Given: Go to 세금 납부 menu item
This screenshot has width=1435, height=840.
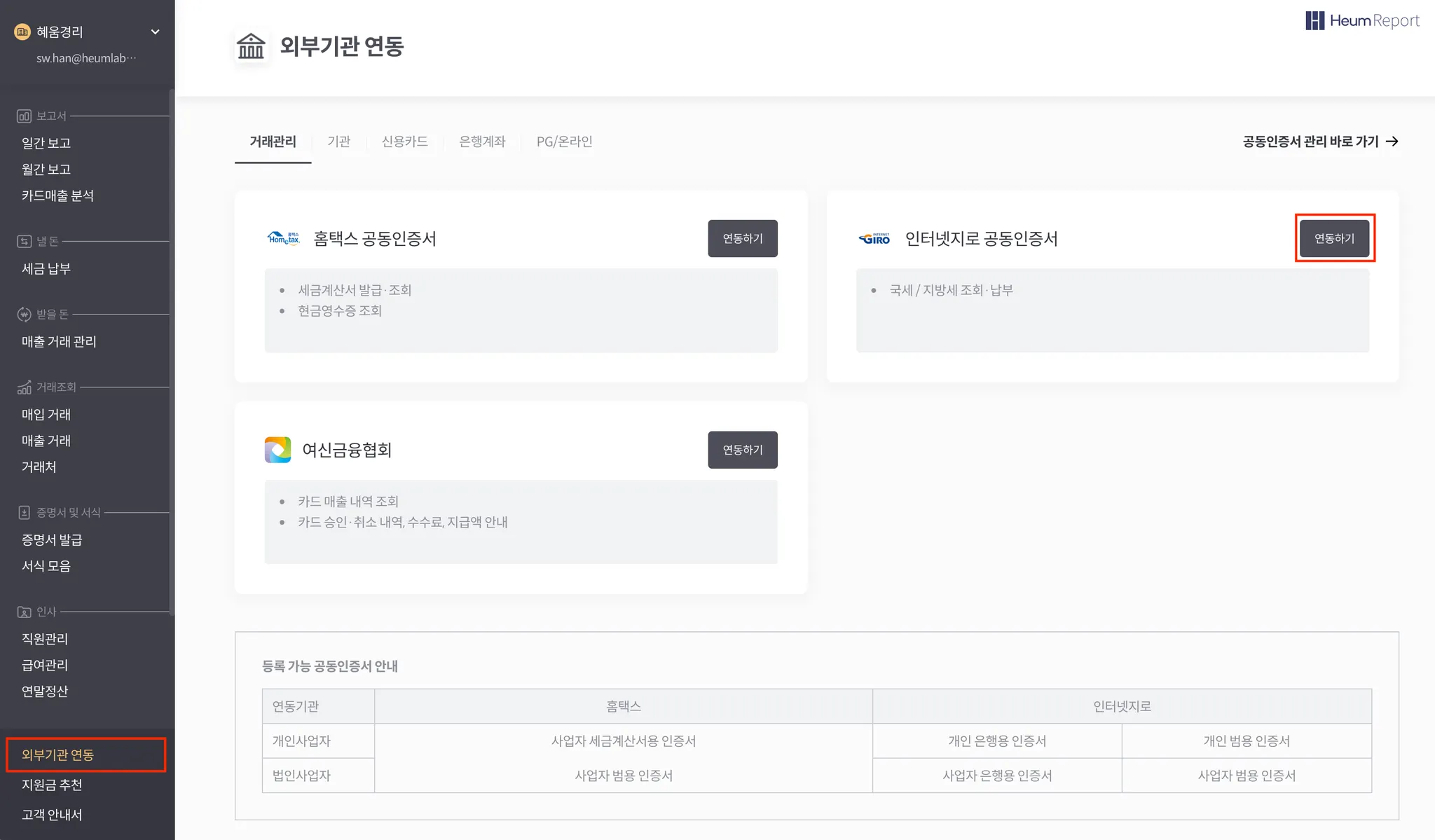Looking at the screenshot, I should pyautogui.click(x=46, y=269).
